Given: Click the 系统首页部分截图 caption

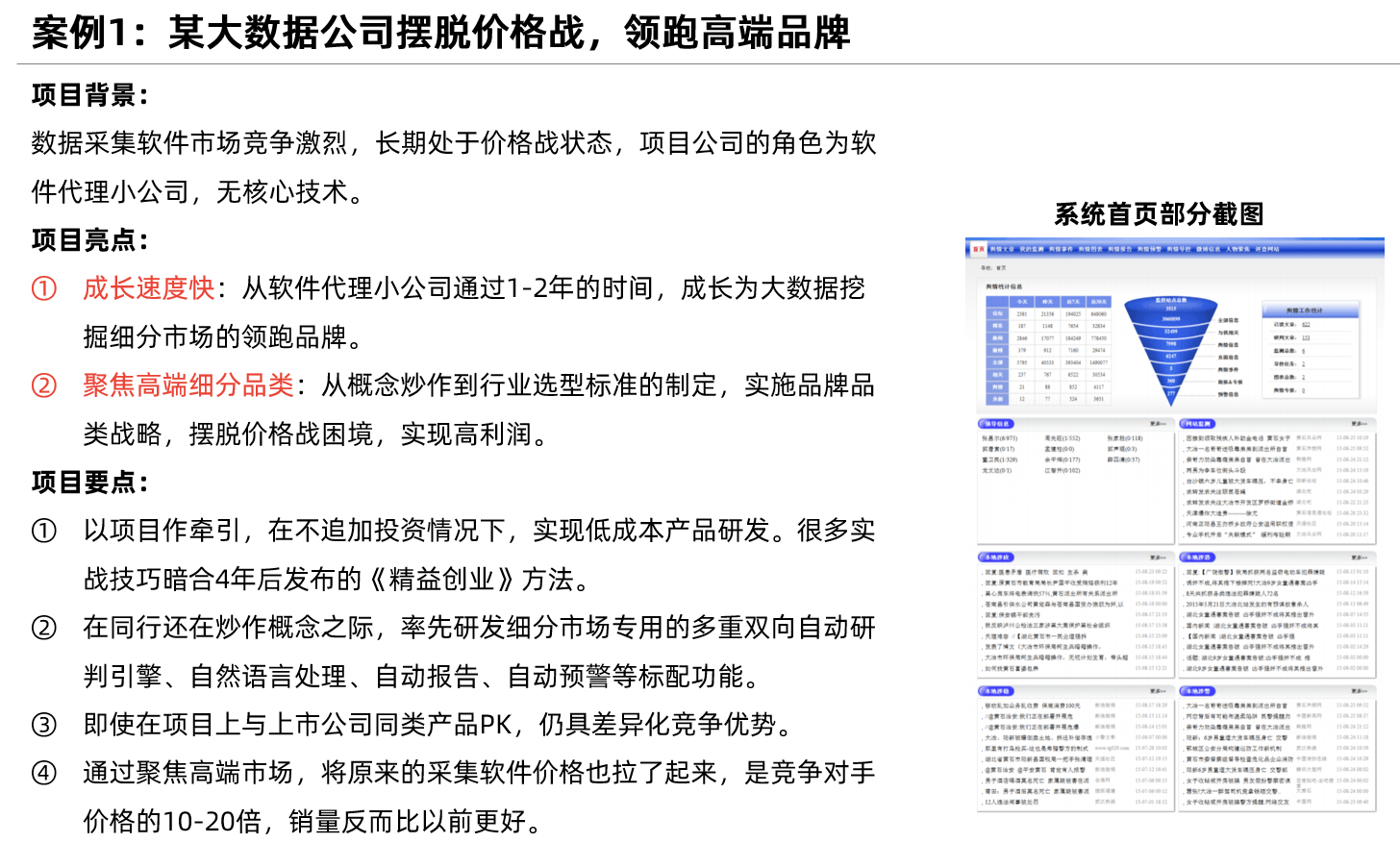Looking at the screenshot, I should click(1159, 214).
